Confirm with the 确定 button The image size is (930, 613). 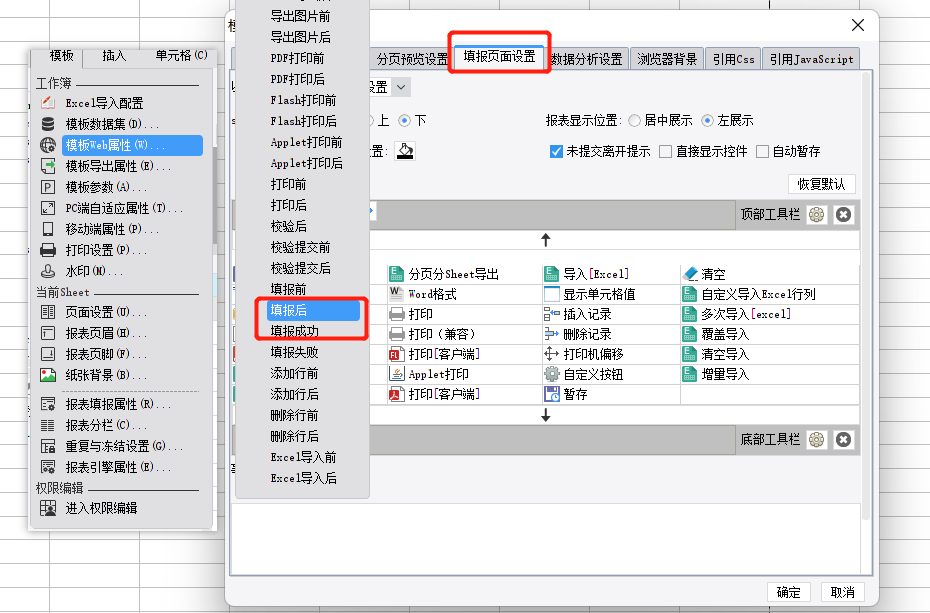pyautogui.click(x=788, y=592)
